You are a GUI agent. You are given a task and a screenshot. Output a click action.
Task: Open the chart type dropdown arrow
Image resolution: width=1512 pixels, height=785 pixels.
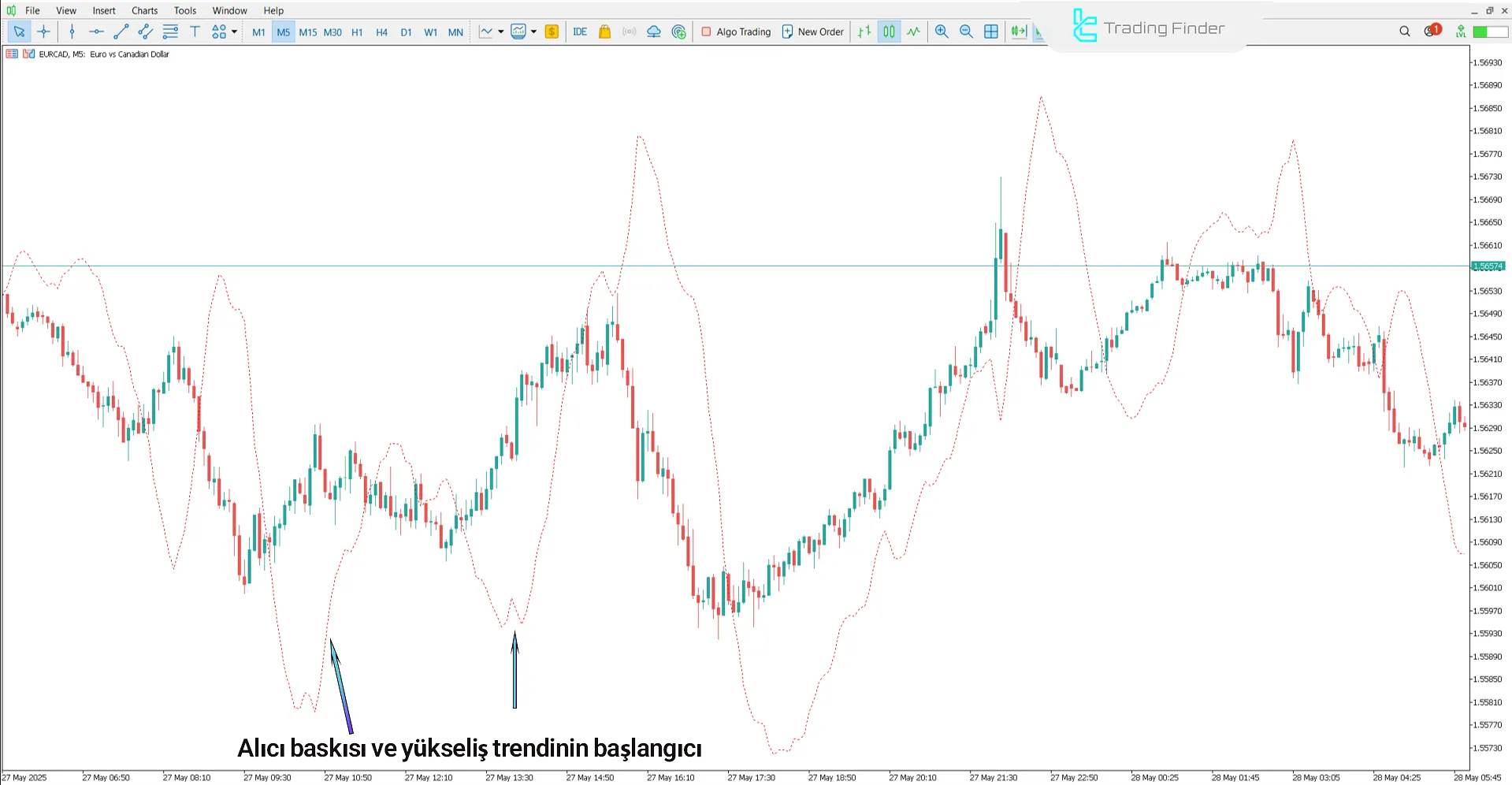(501, 32)
